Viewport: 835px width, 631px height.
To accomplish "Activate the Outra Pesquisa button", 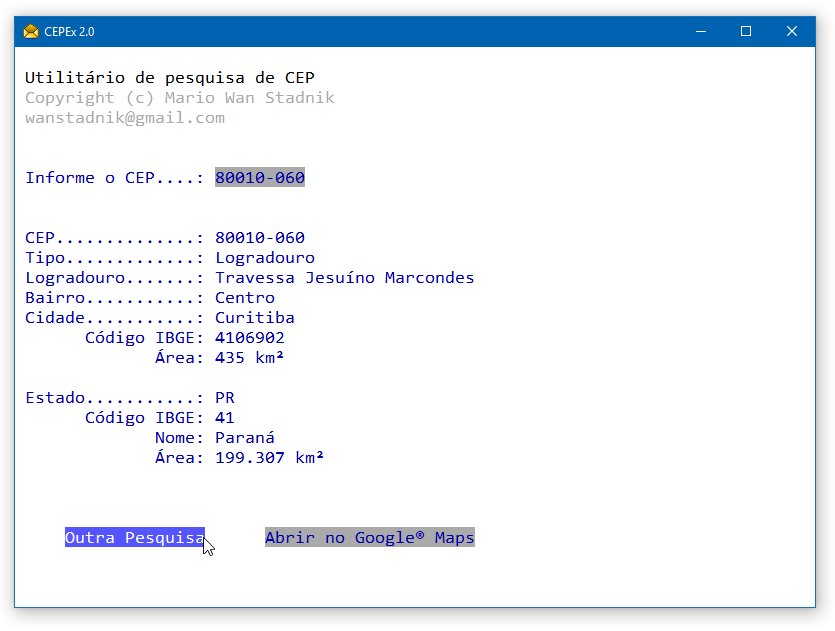I will pyautogui.click(x=132, y=537).
